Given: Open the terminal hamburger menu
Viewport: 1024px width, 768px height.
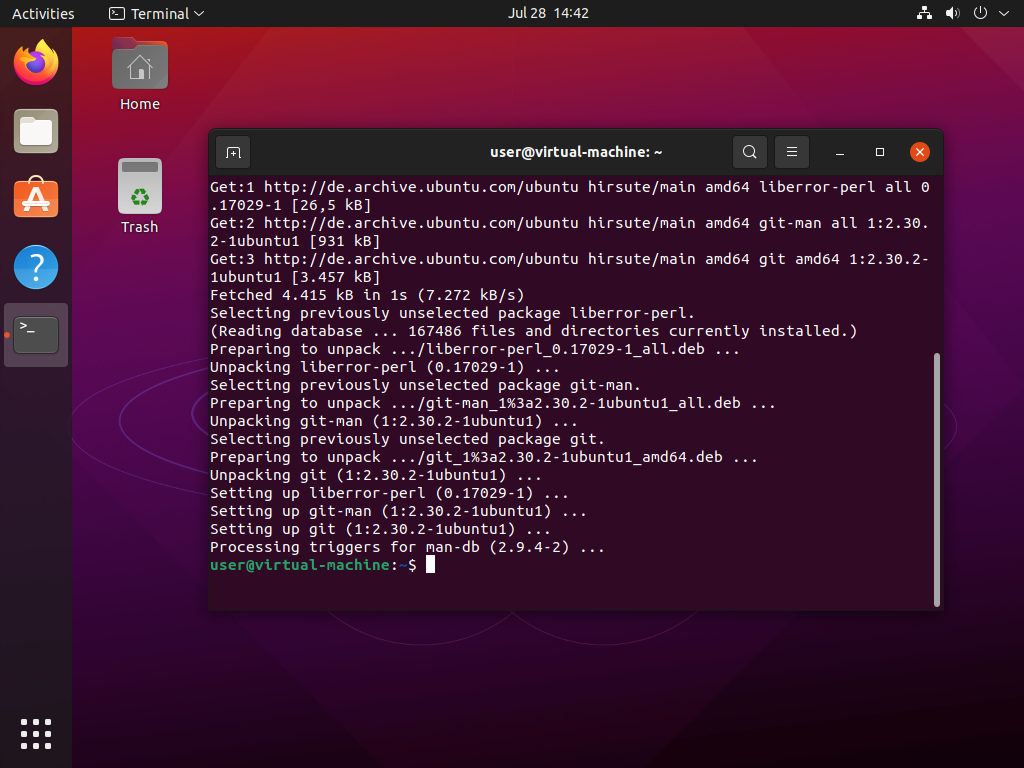Looking at the screenshot, I should pyautogui.click(x=791, y=152).
